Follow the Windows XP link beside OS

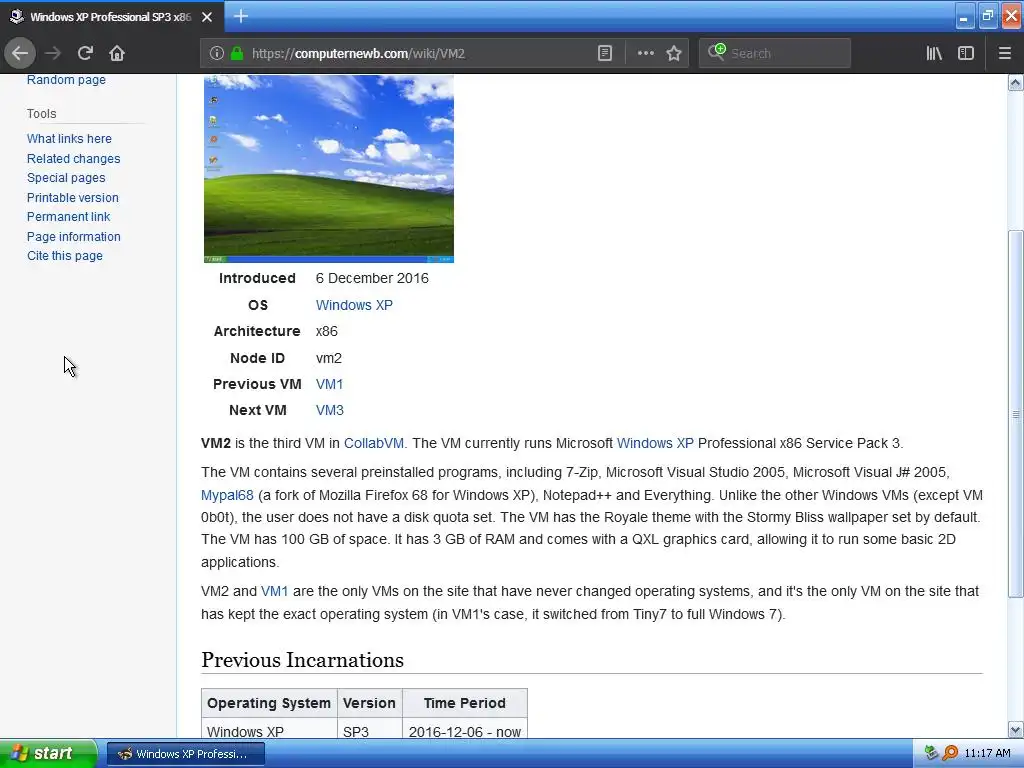click(354, 305)
